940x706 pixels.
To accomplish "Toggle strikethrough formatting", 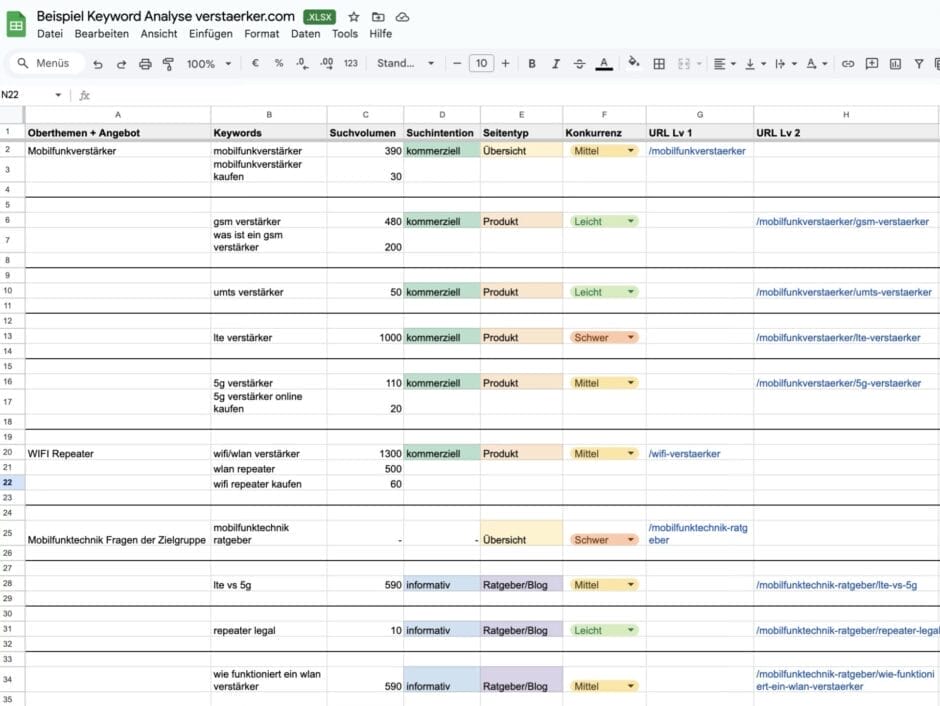I will (x=579, y=64).
